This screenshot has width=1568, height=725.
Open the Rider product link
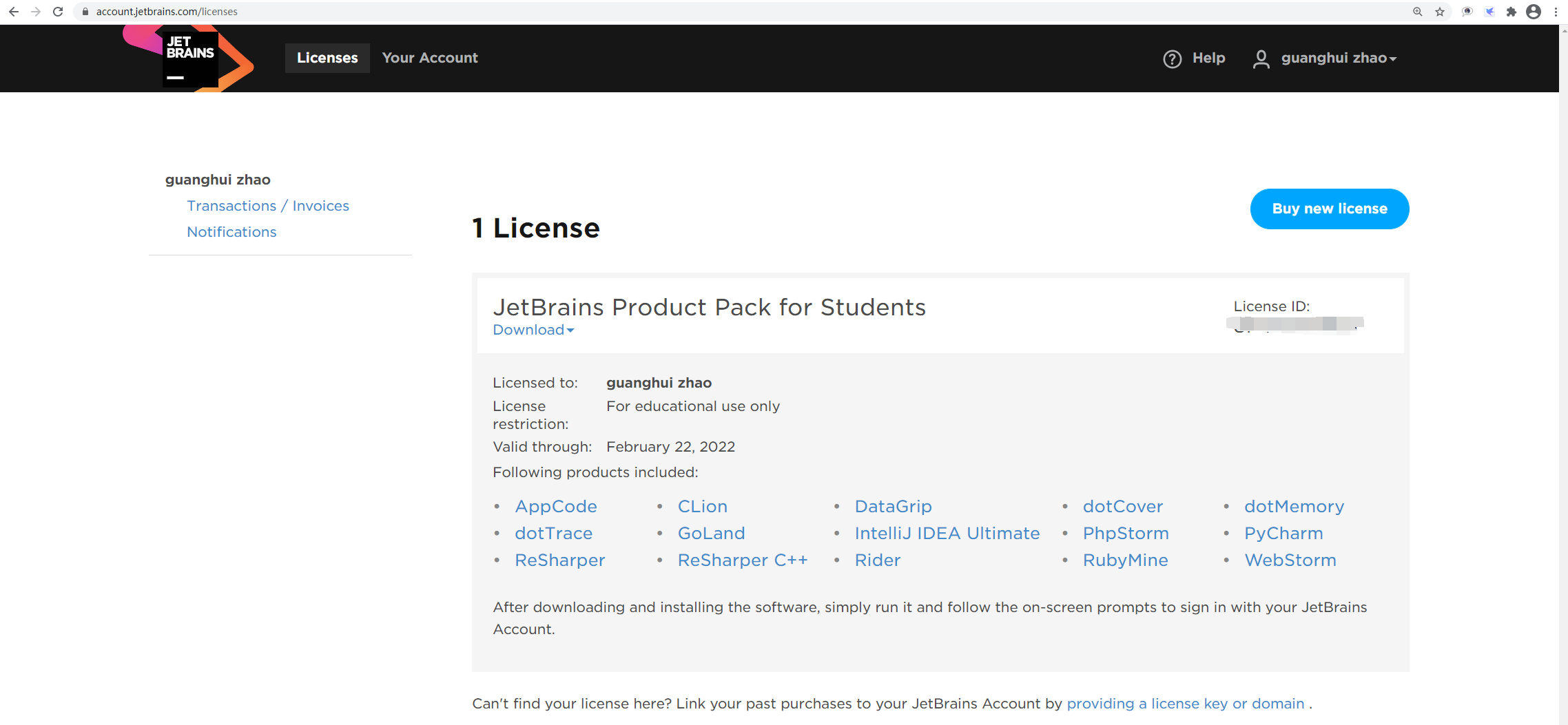pyautogui.click(x=878, y=560)
